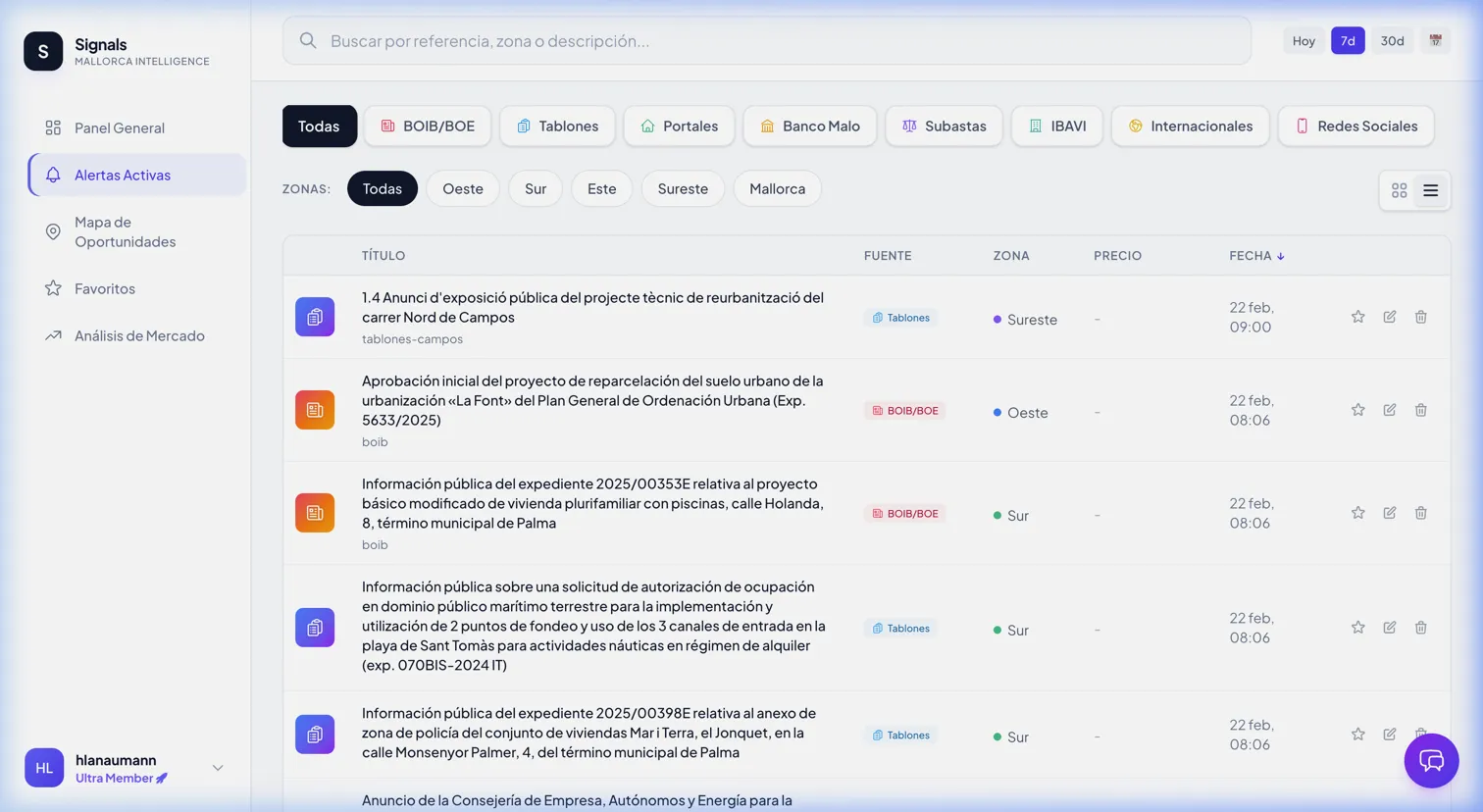Image resolution: width=1483 pixels, height=812 pixels.
Task: Enable the list view layout
Action: point(1430,190)
